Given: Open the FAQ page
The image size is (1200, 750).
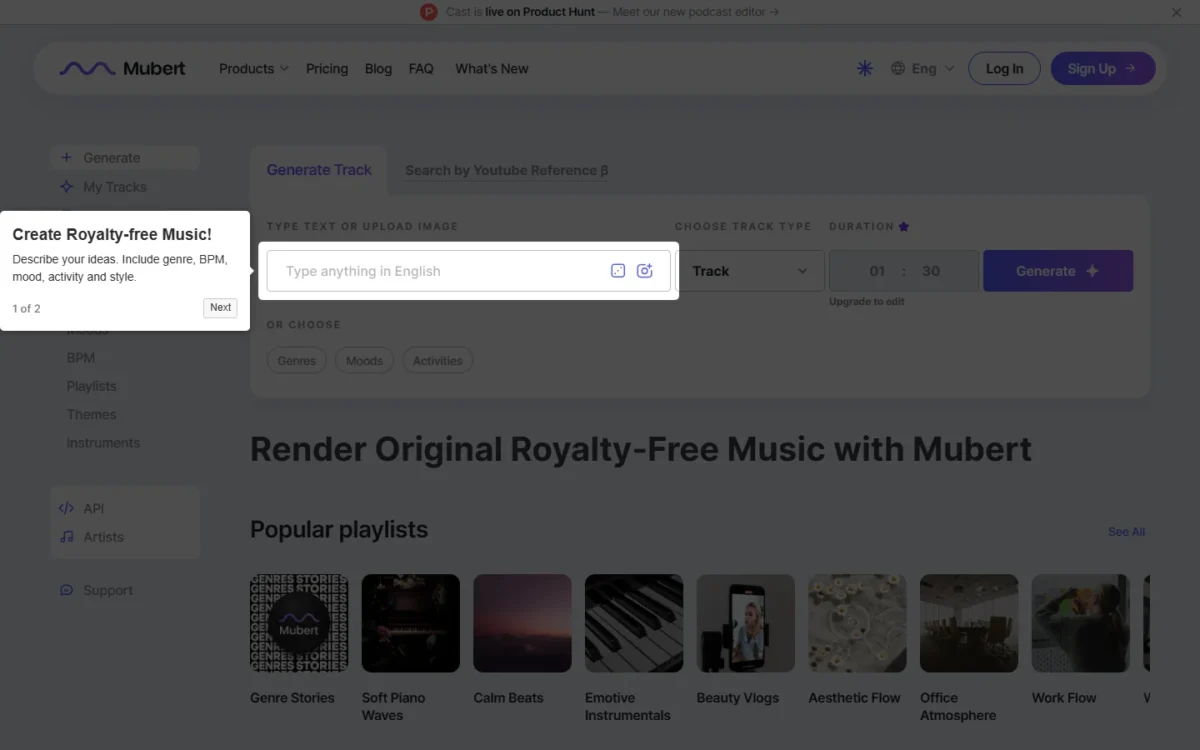Looking at the screenshot, I should pyautogui.click(x=421, y=69).
